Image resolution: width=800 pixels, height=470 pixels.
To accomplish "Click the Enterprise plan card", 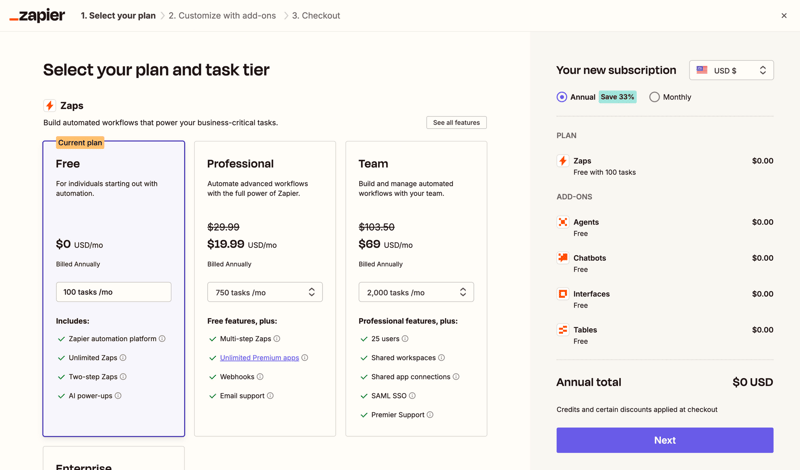I will (x=114, y=458).
